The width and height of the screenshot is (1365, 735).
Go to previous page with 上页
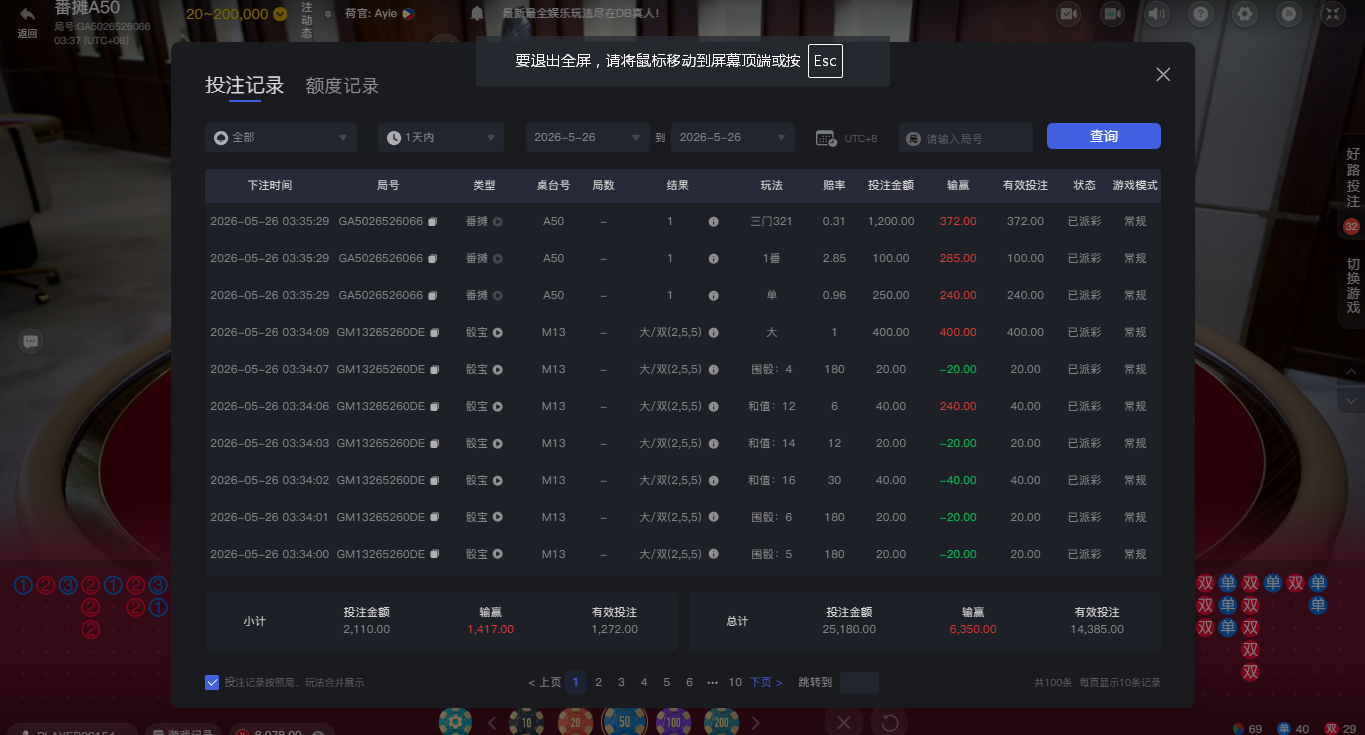pyautogui.click(x=545, y=682)
